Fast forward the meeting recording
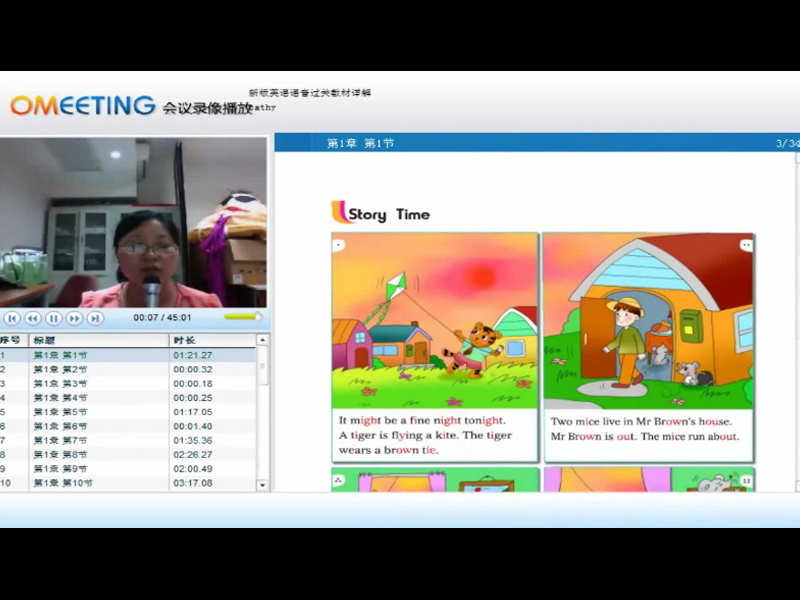The height and width of the screenshot is (600, 800). pyautogui.click(x=75, y=318)
